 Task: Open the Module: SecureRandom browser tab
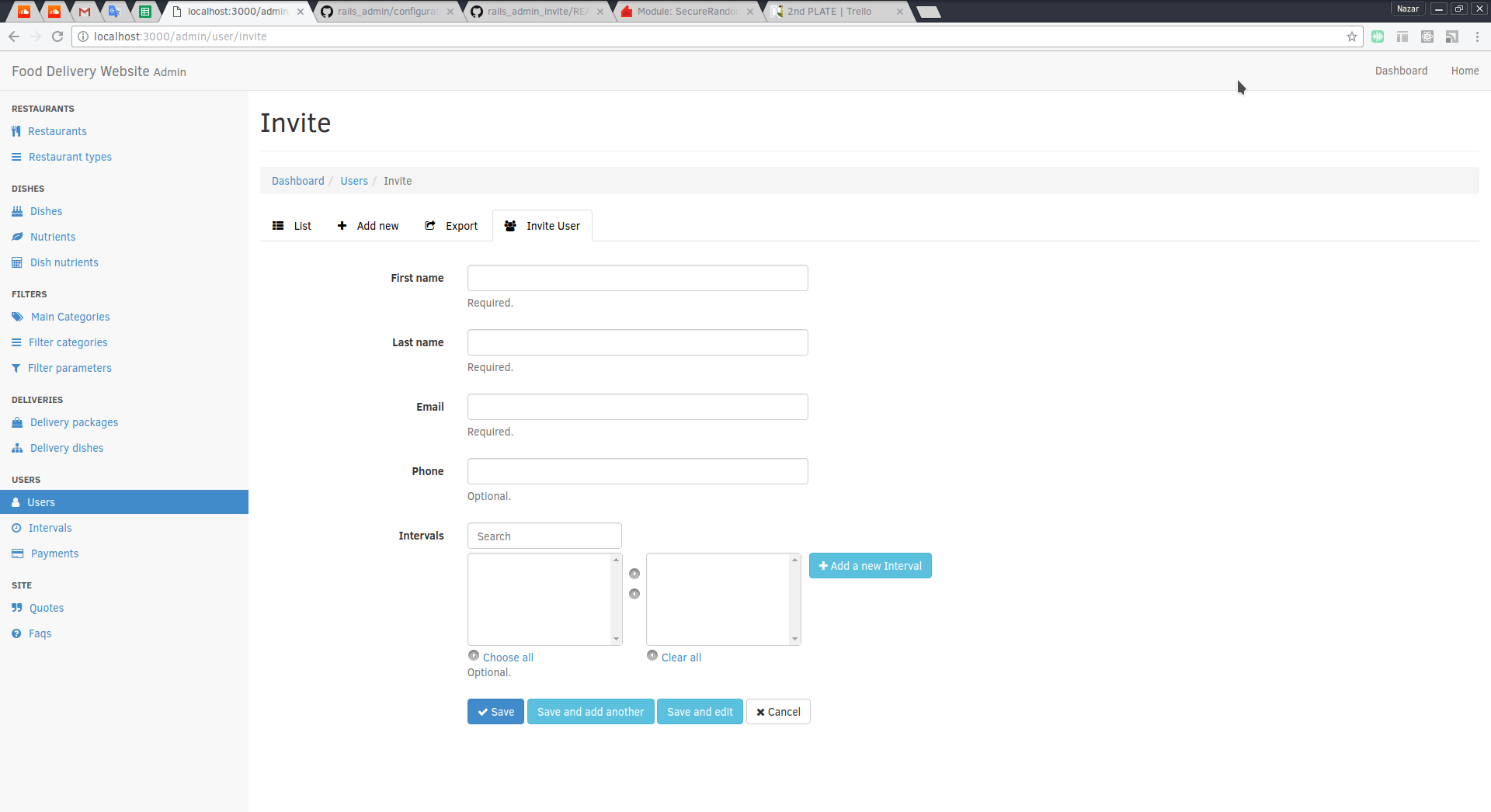click(x=688, y=12)
